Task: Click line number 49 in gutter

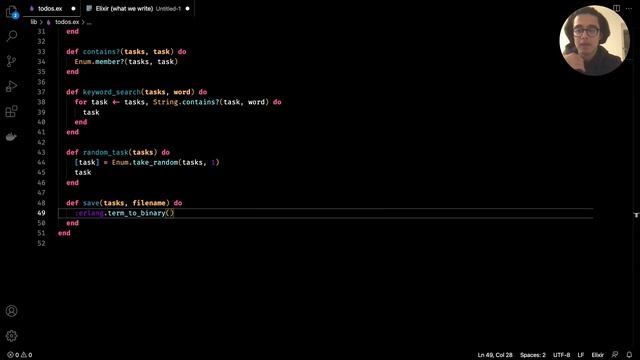Action: point(41,213)
